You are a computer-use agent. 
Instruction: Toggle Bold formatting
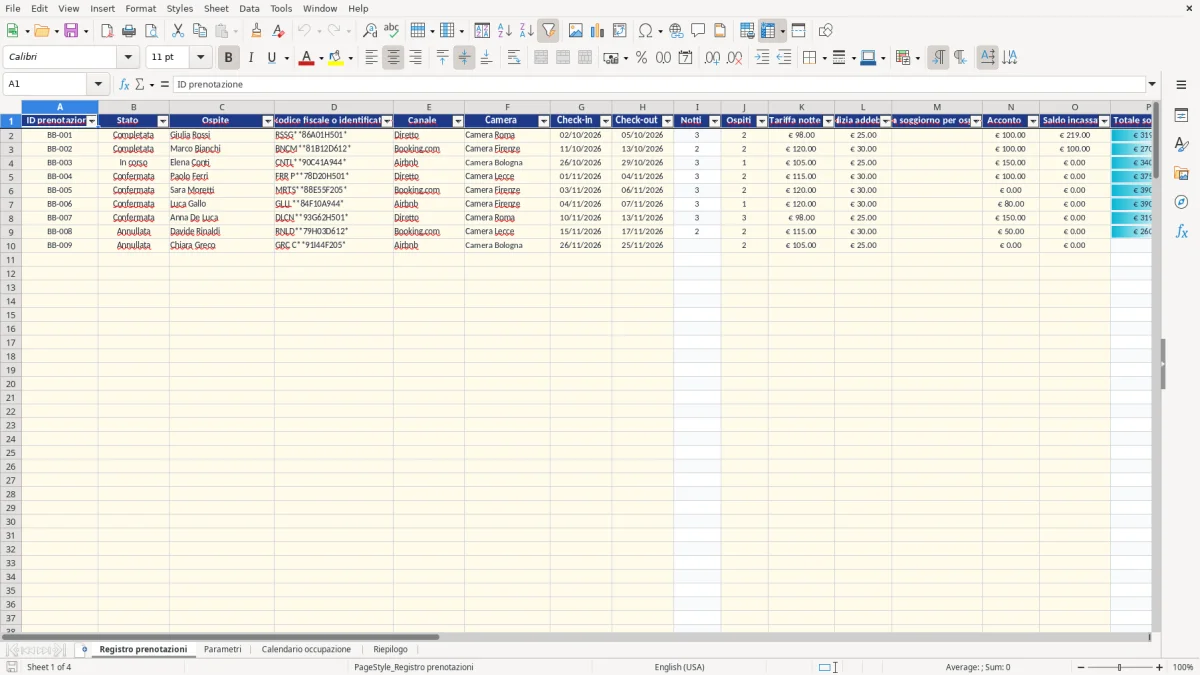pos(229,58)
